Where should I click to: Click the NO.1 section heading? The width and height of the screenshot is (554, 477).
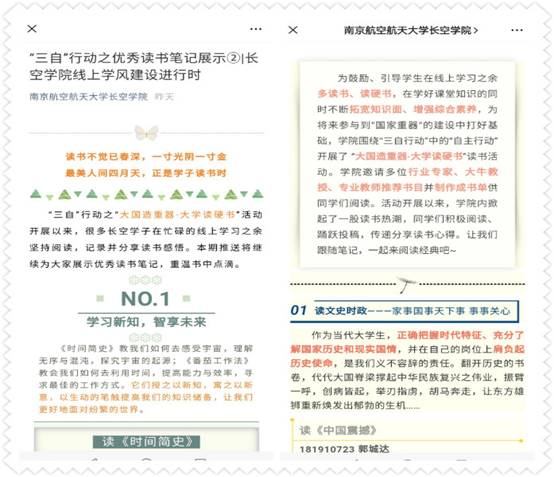pyautogui.click(x=145, y=299)
